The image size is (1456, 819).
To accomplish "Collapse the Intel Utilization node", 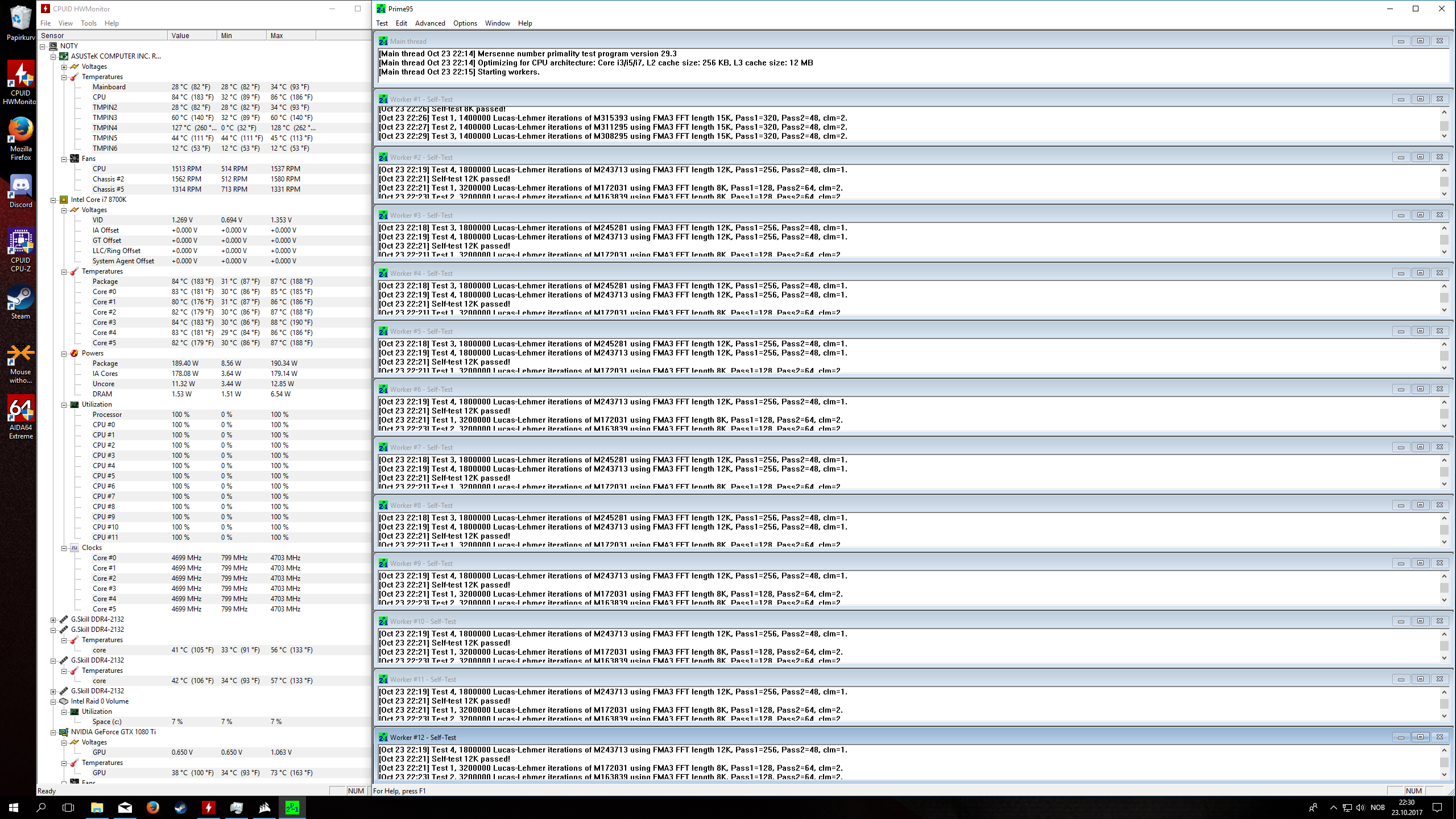I will (x=64, y=404).
